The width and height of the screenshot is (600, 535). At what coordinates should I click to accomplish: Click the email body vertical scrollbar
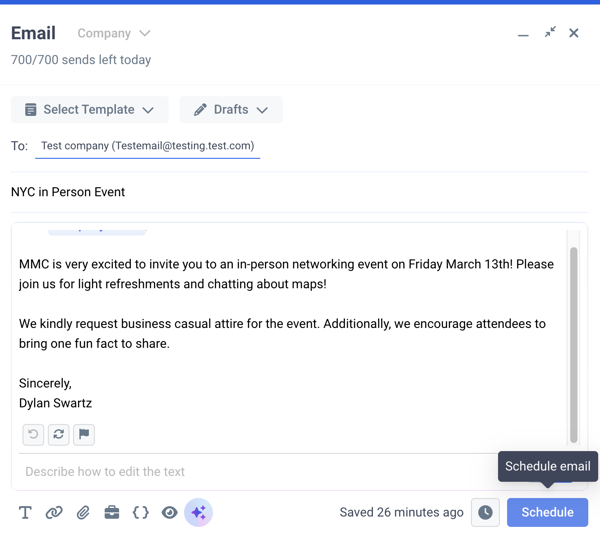[x=573, y=344]
